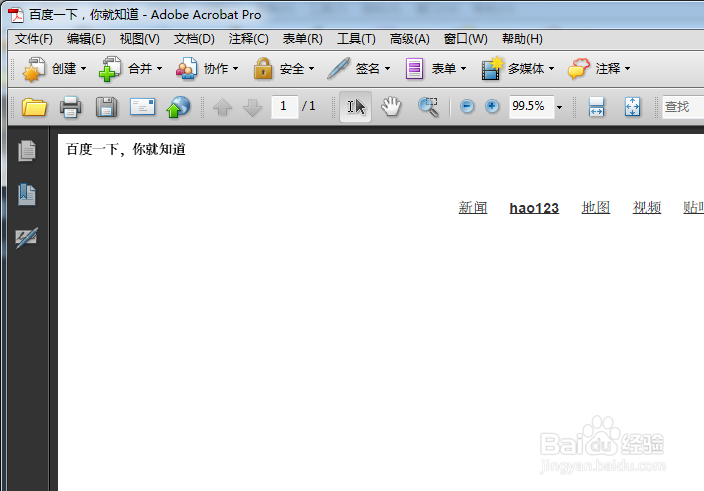Click the Create PDF star icon

34,69
